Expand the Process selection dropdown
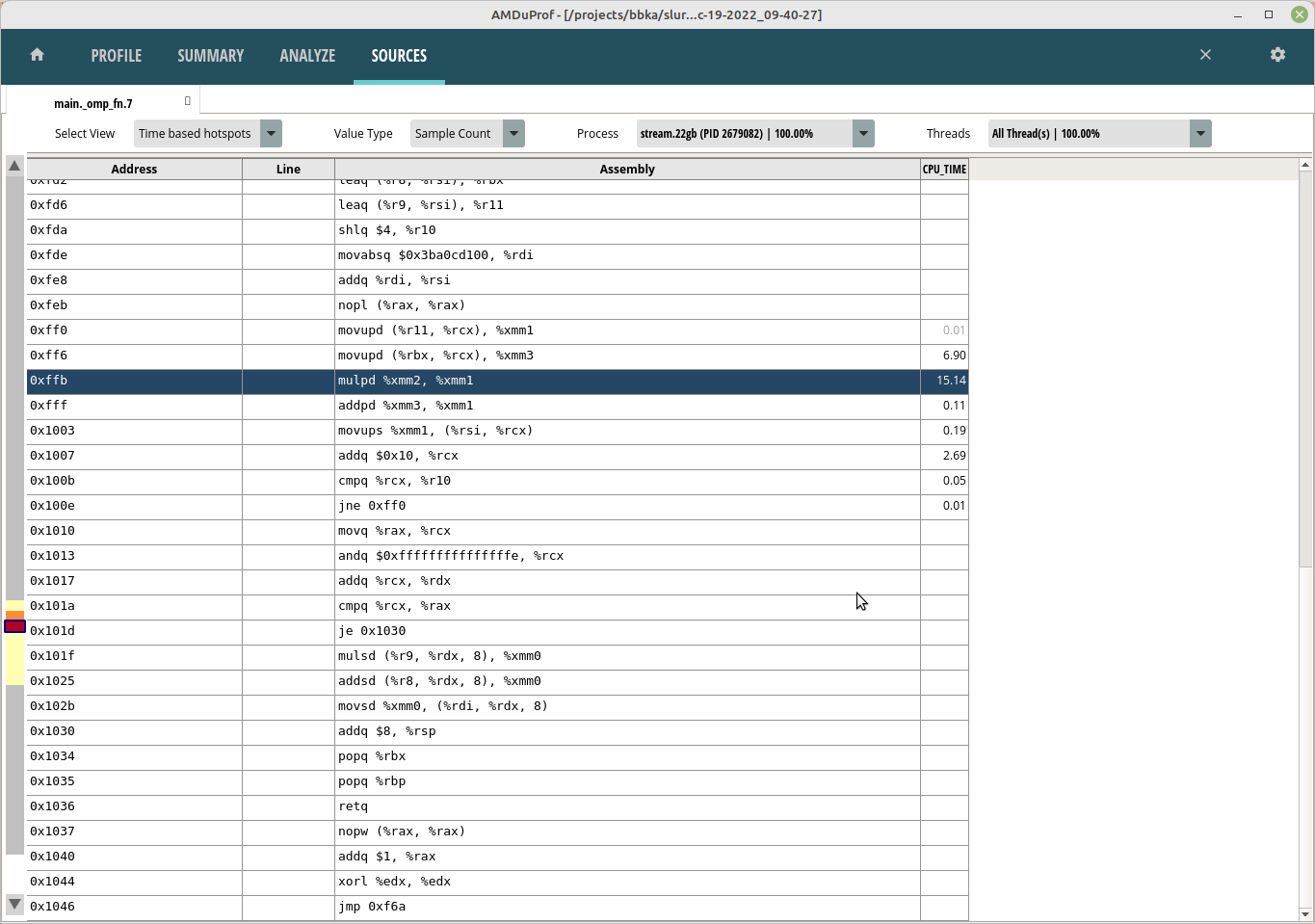The height and width of the screenshot is (924, 1315). tap(863, 134)
